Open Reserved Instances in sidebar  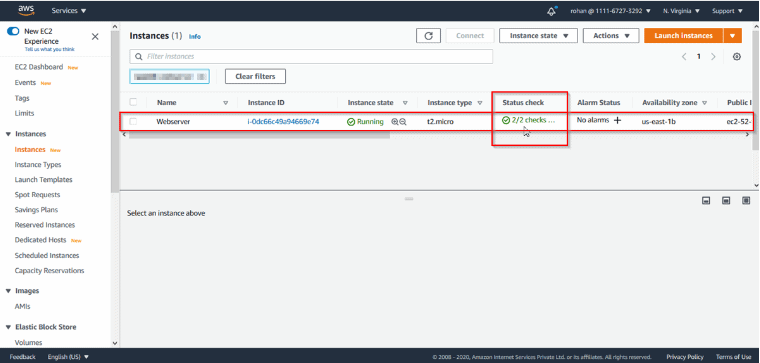(x=45, y=225)
